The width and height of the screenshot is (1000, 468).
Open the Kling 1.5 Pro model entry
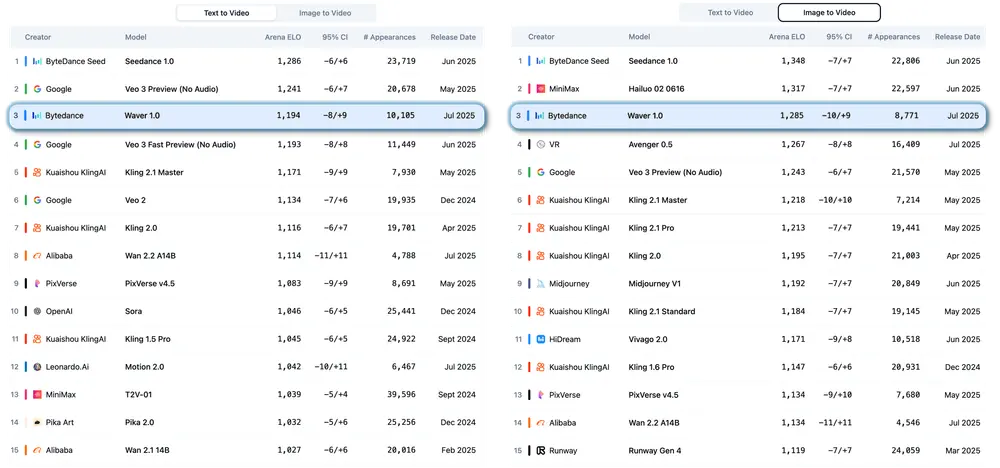(x=147, y=339)
